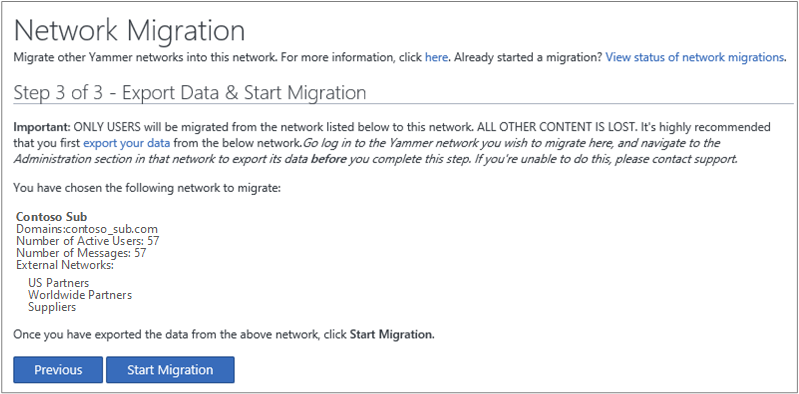The width and height of the screenshot is (799, 394).
Task: Follow the 'export your data' link
Action: point(126,143)
